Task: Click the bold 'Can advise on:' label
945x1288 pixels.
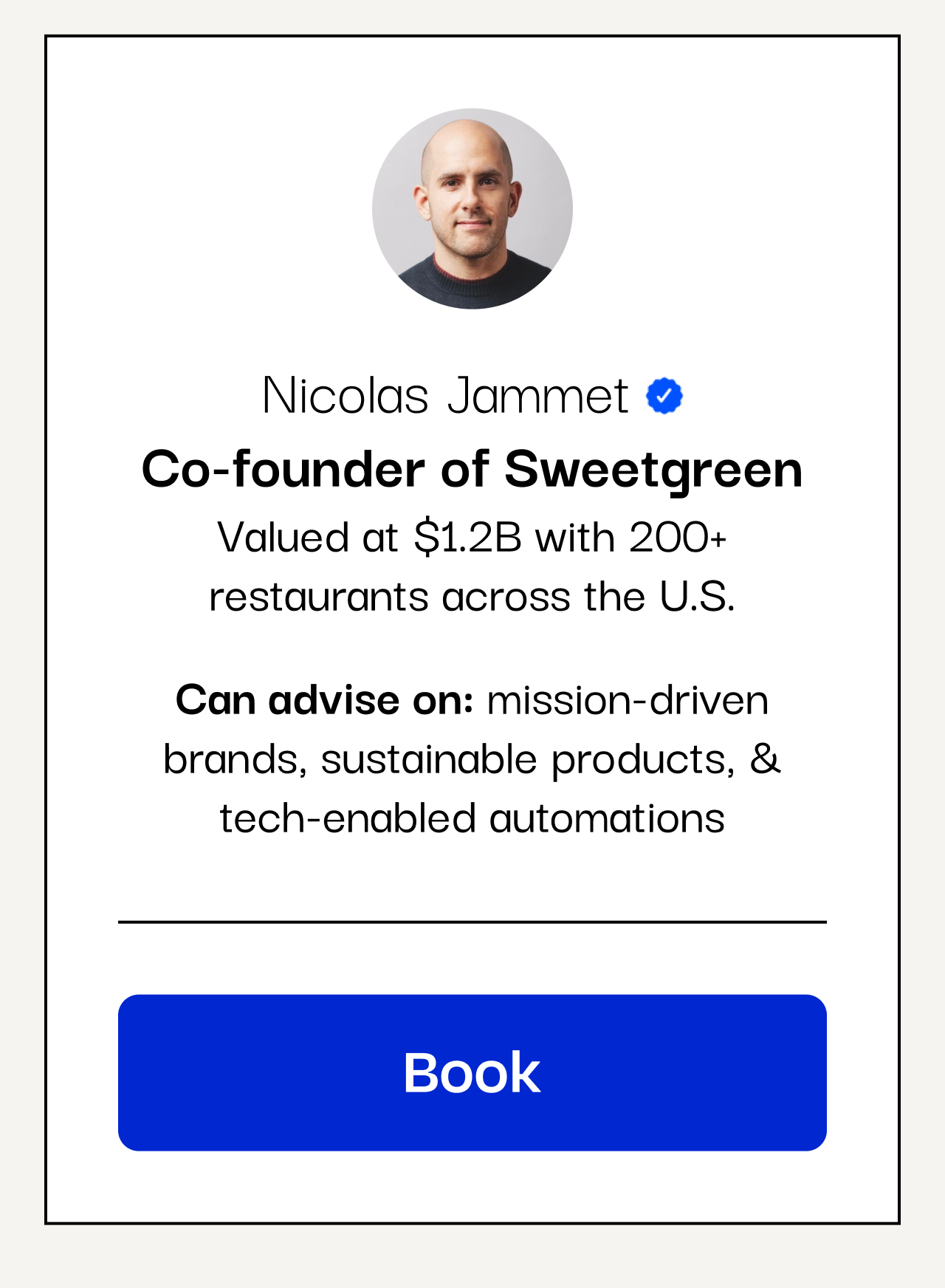Action: pos(324,700)
